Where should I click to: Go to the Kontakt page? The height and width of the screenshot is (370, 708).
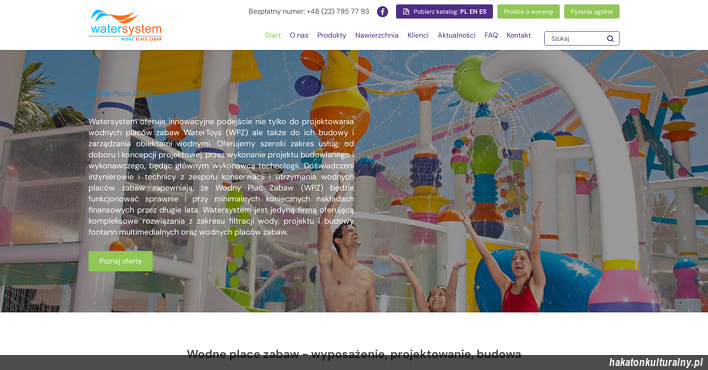coord(518,35)
